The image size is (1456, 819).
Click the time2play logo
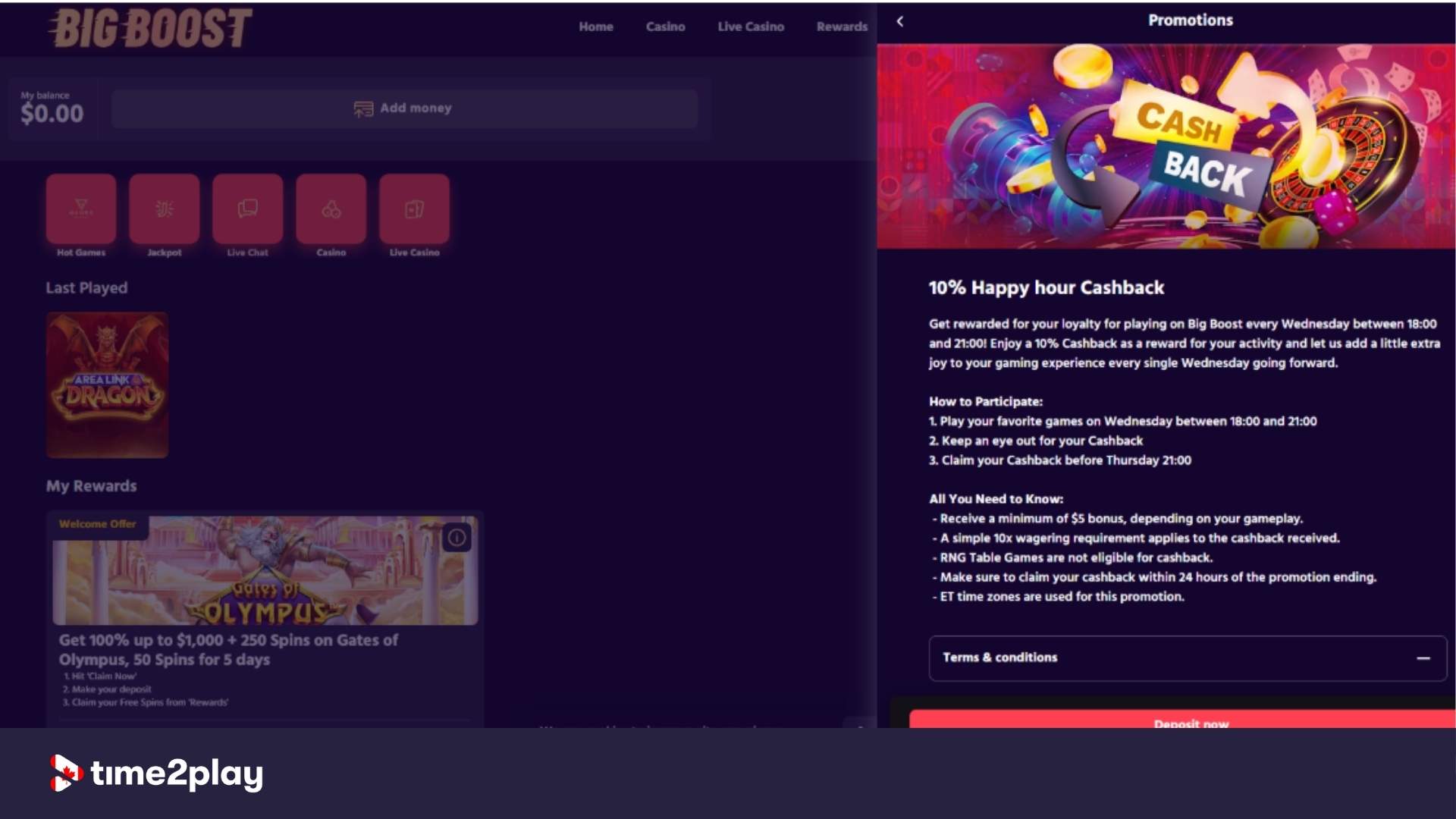coord(157,773)
